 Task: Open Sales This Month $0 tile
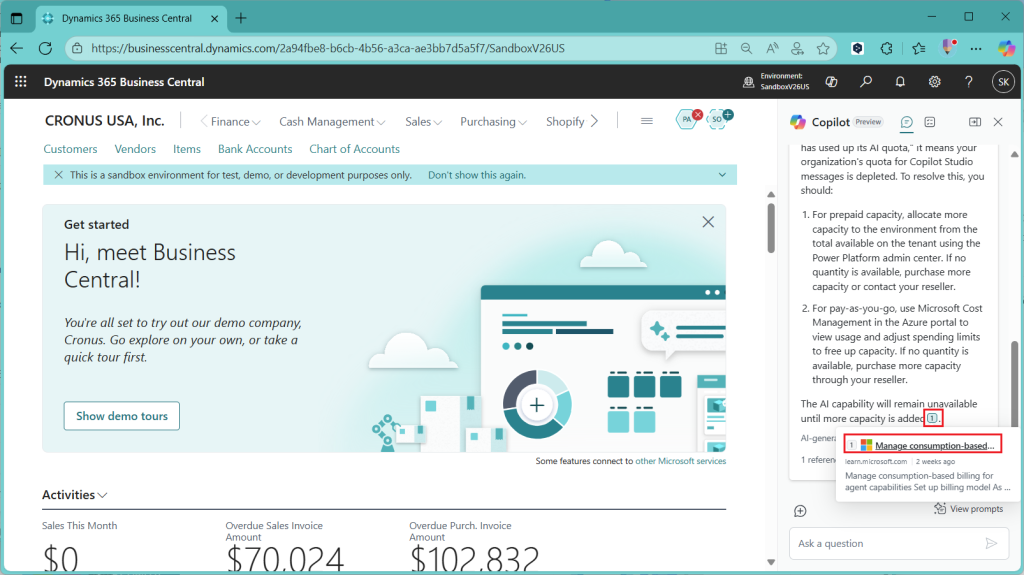pos(79,547)
